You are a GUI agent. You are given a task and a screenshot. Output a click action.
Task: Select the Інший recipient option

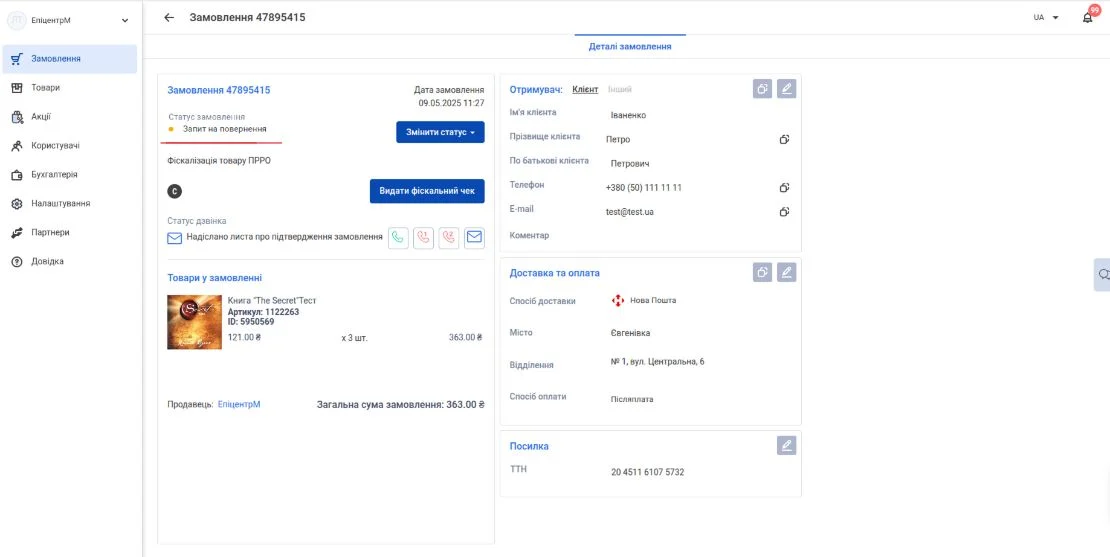[x=620, y=89]
